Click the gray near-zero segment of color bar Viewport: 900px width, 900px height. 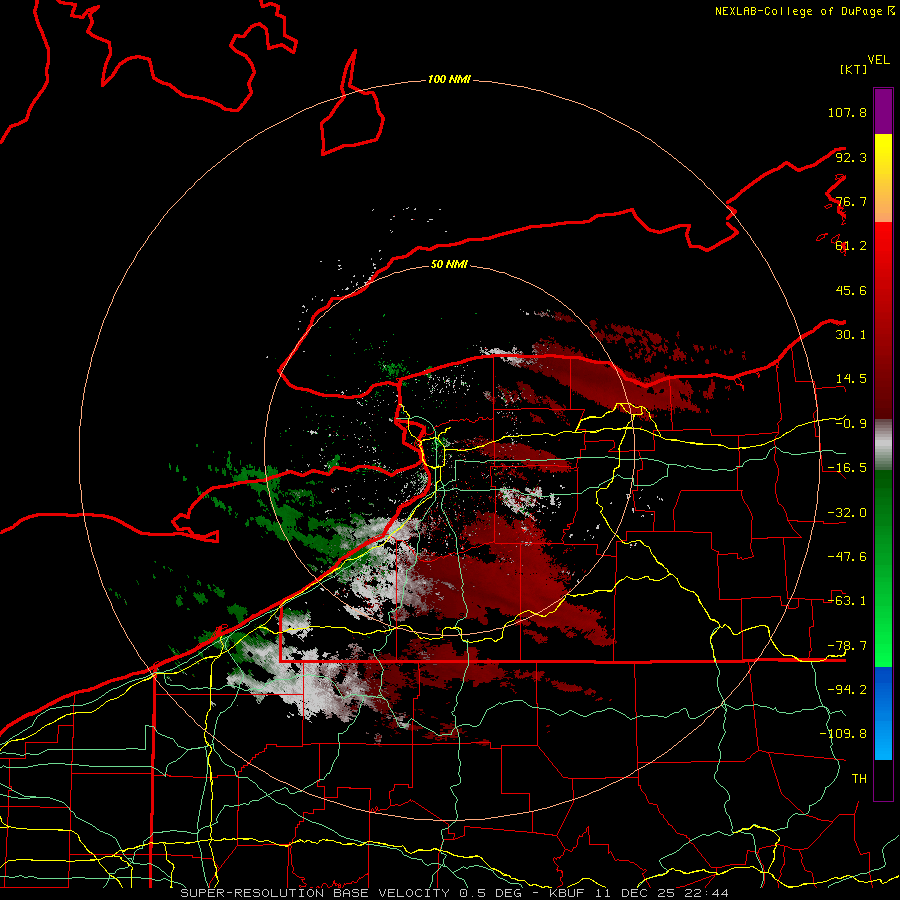click(x=883, y=445)
